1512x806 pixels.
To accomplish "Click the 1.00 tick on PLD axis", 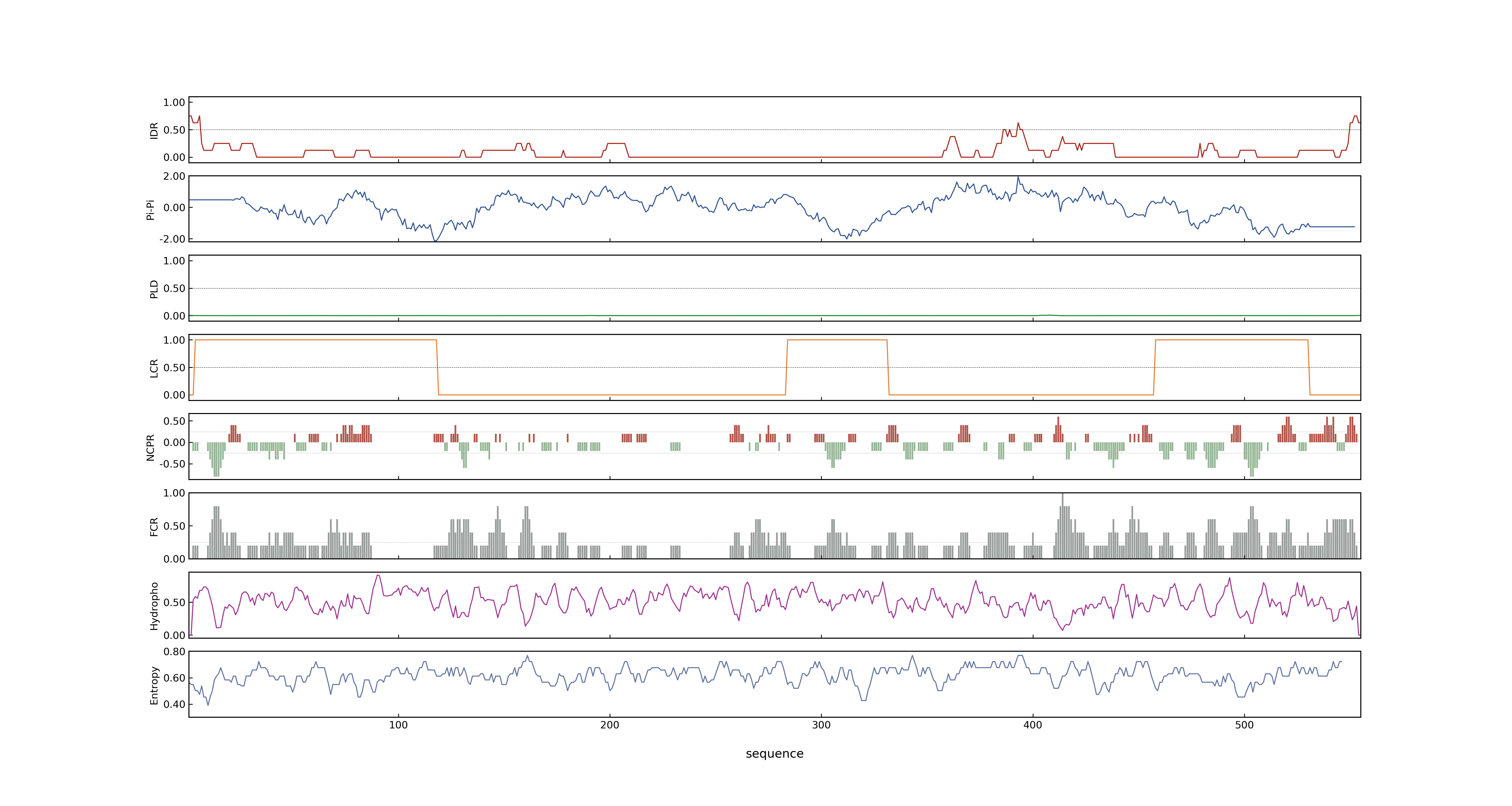I will coord(174,261).
